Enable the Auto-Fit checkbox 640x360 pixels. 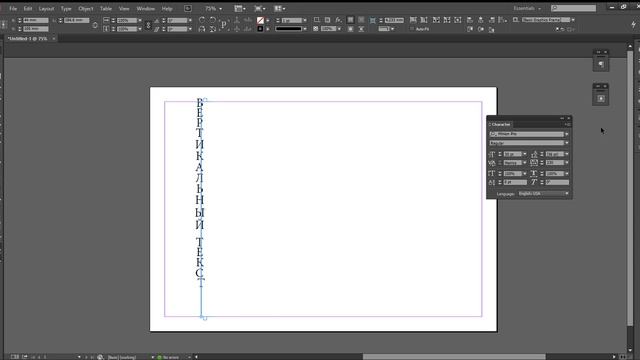412,29
